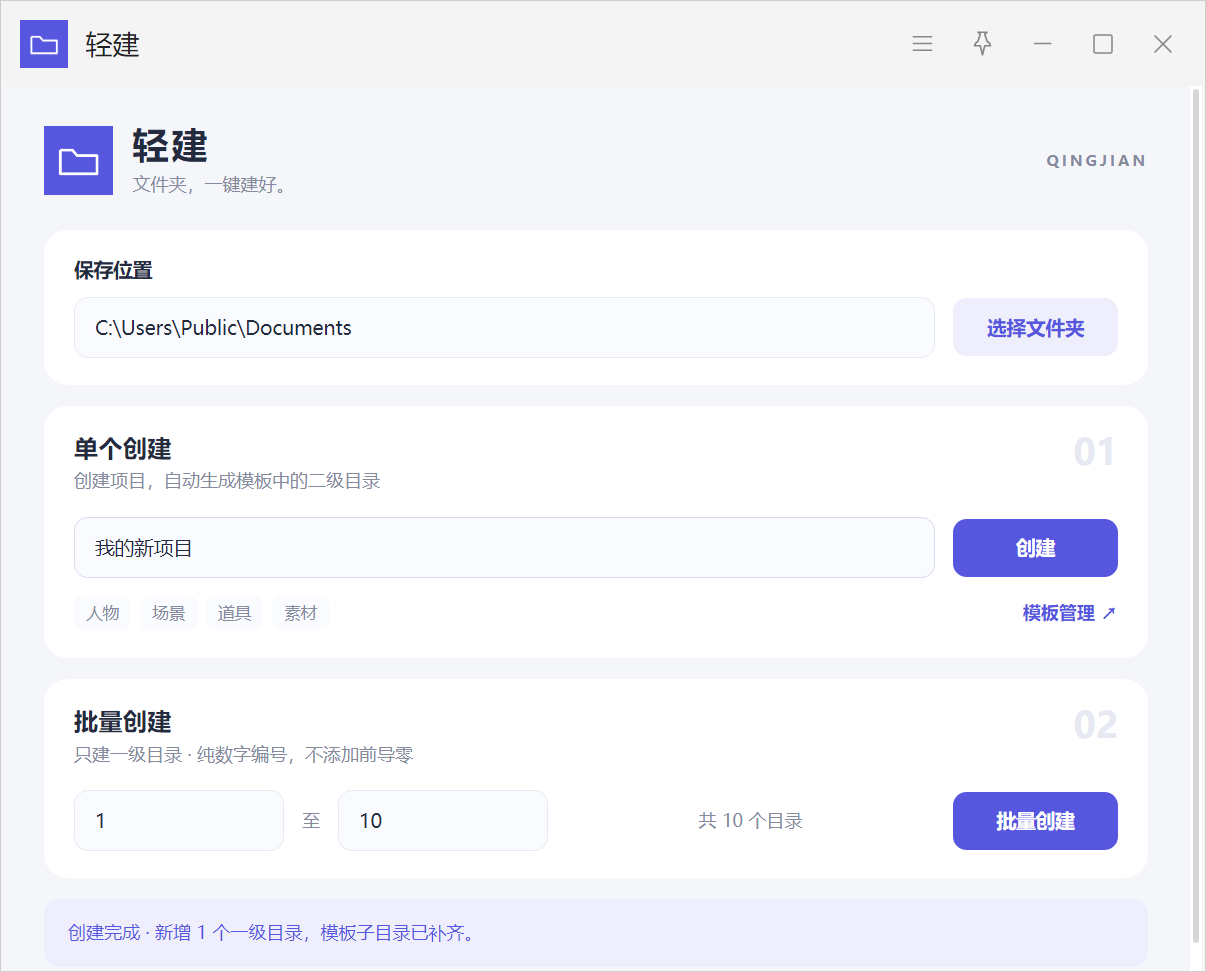Screen dimensions: 1206x972
Task: Pin the window on top
Action: [982, 44]
